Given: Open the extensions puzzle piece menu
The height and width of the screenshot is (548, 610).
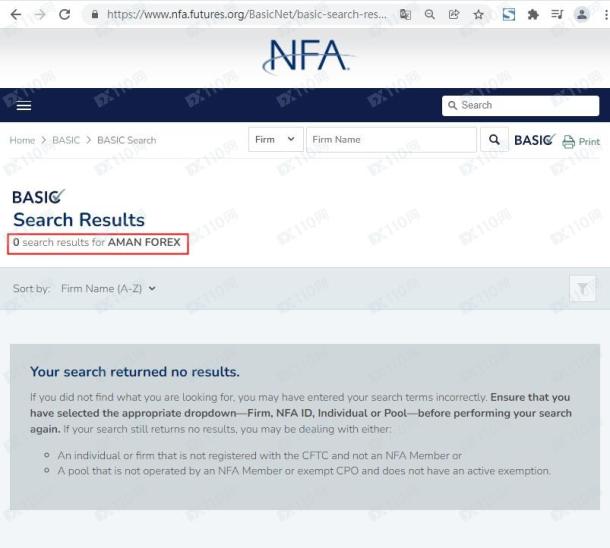Looking at the screenshot, I should [x=533, y=15].
